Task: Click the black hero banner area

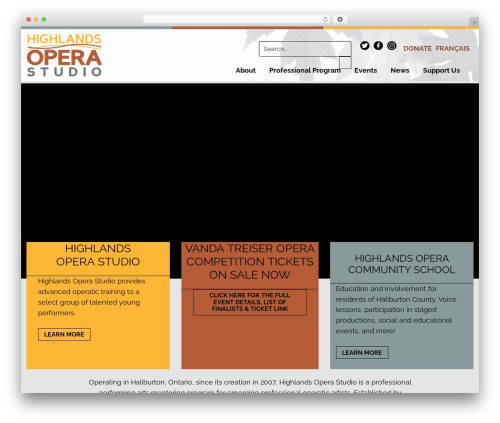Action: point(250,162)
